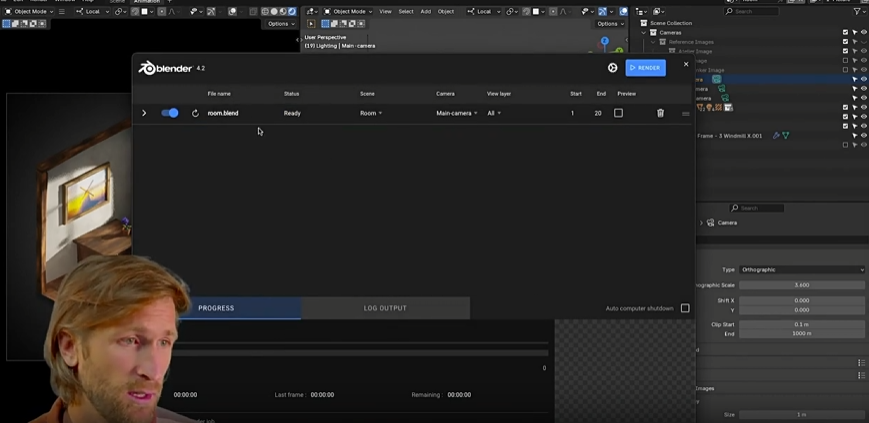Check the Auto computer shutdown box
The width and height of the screenshot is (869, 423).
(685, 308)
